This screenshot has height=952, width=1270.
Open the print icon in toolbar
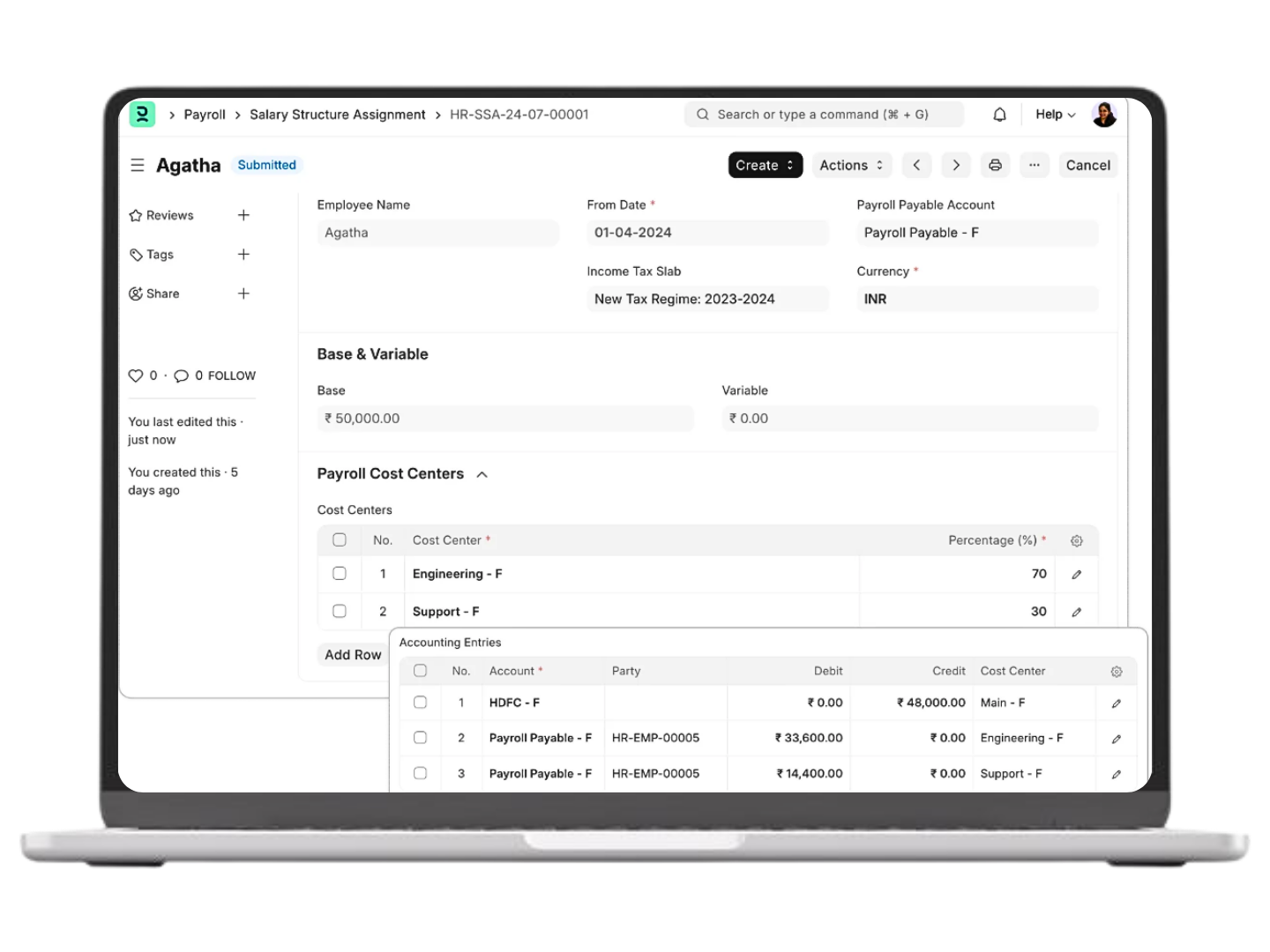[x=995, y=165]
